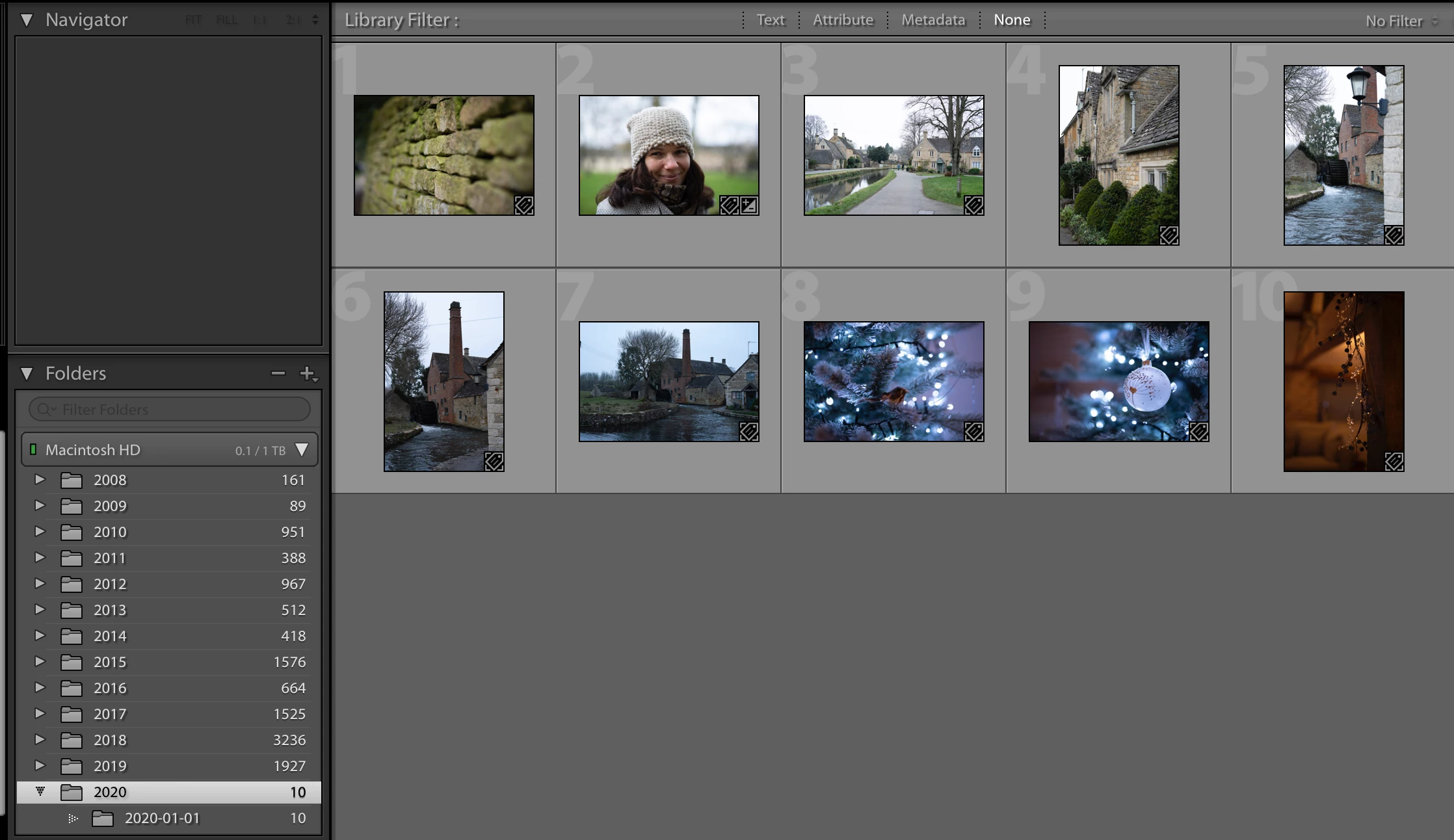Open Navigator zoom ratio stepper menu
Image resolution: width=1454 pixels, height=840 pixels.
click(315, 20)
